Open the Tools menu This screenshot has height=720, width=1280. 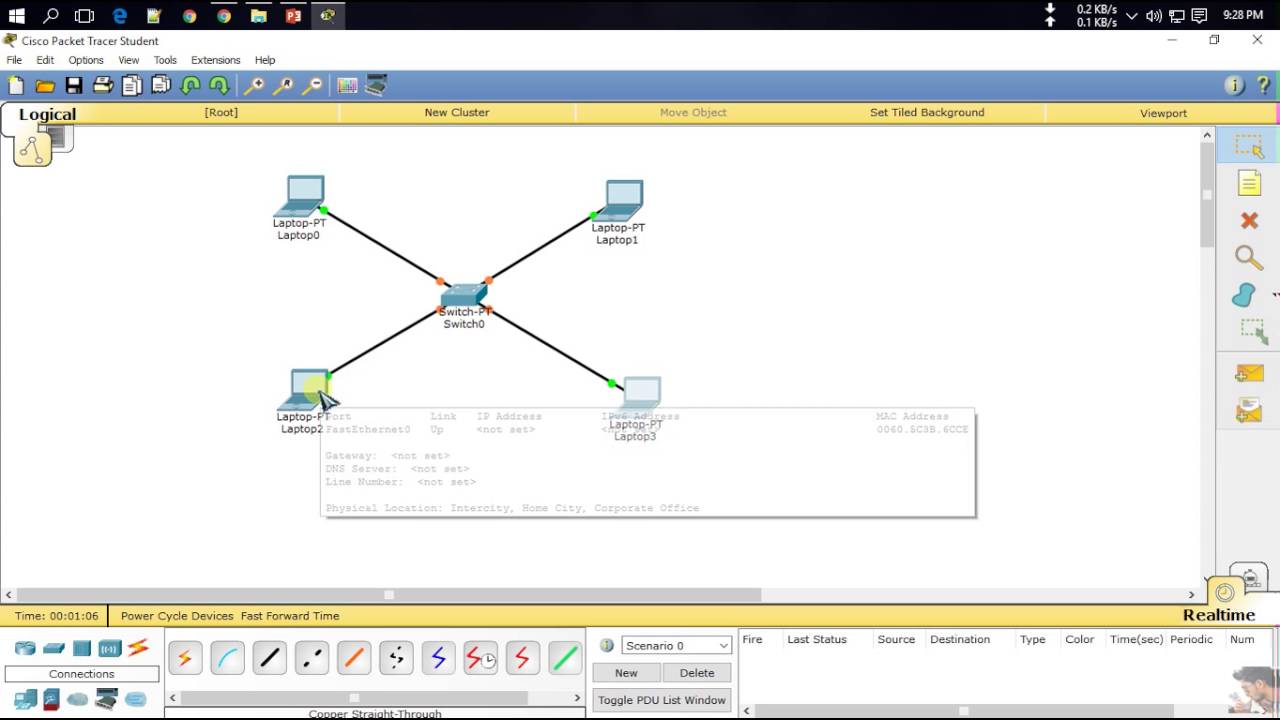tap(165, 60)
